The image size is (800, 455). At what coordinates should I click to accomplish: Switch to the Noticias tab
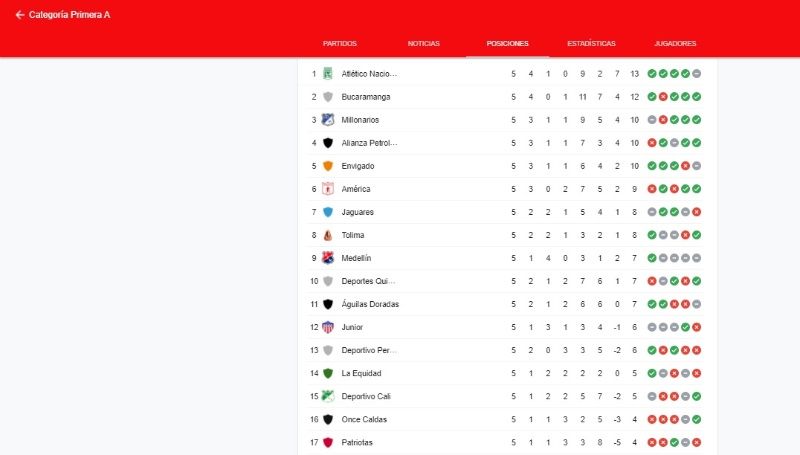423,43
